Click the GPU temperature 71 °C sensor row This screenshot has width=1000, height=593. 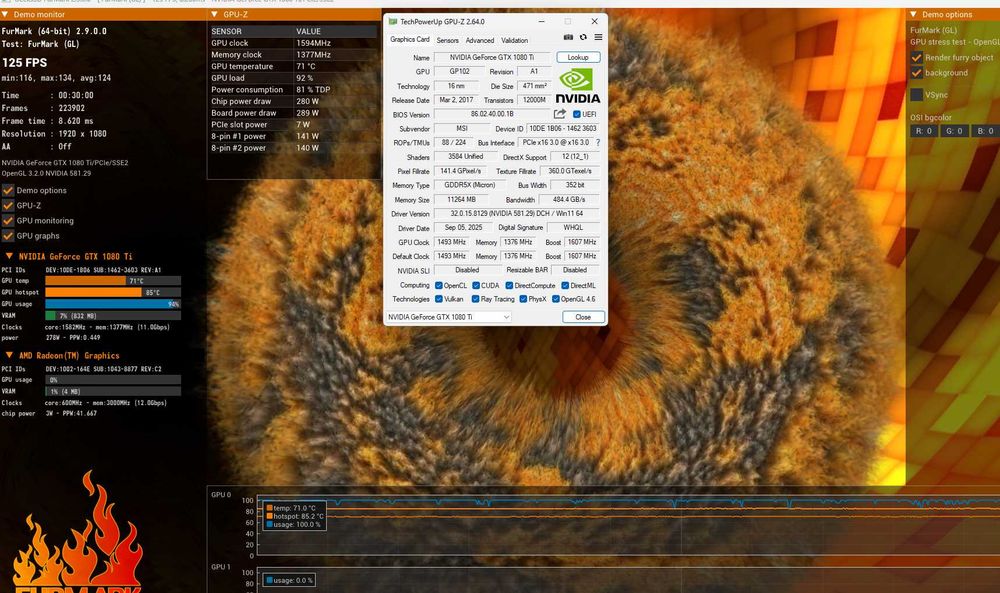coord(294,66)
